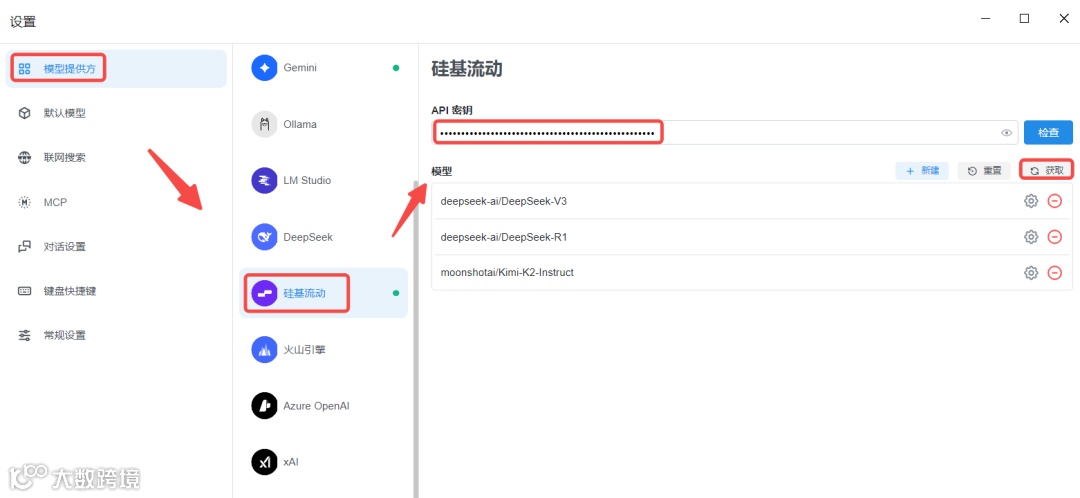Select the Azure OpenAI provider logo
The width and height of the screenshot is (1080, 498).
(264, 406)
